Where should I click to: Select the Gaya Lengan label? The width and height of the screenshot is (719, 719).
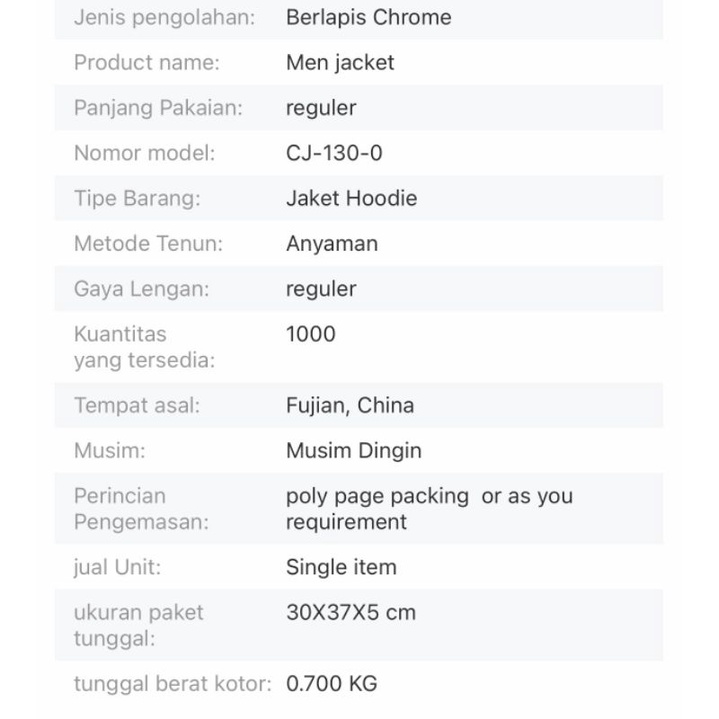(141, 289)
